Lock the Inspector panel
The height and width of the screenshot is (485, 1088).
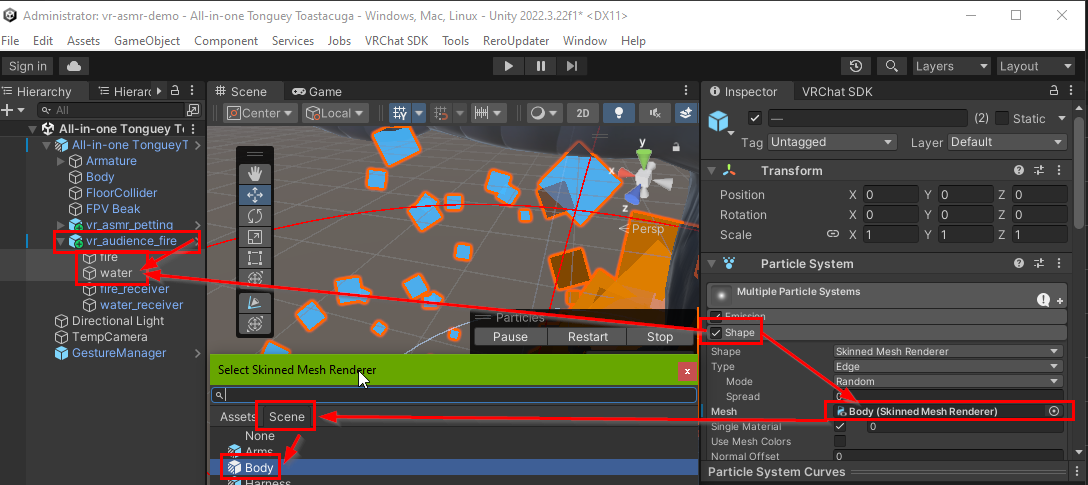point(1053,91)
